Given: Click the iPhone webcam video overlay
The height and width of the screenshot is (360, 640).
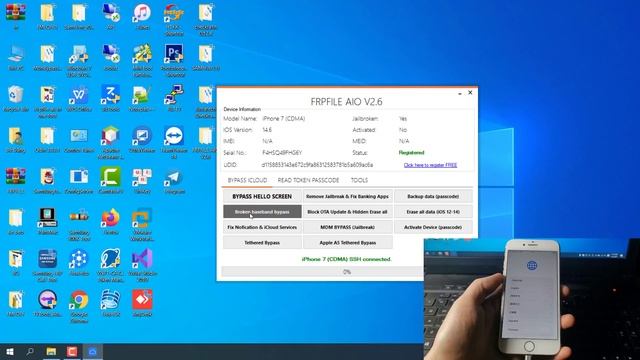Looking at the screenshot, I should pos(532,299).
